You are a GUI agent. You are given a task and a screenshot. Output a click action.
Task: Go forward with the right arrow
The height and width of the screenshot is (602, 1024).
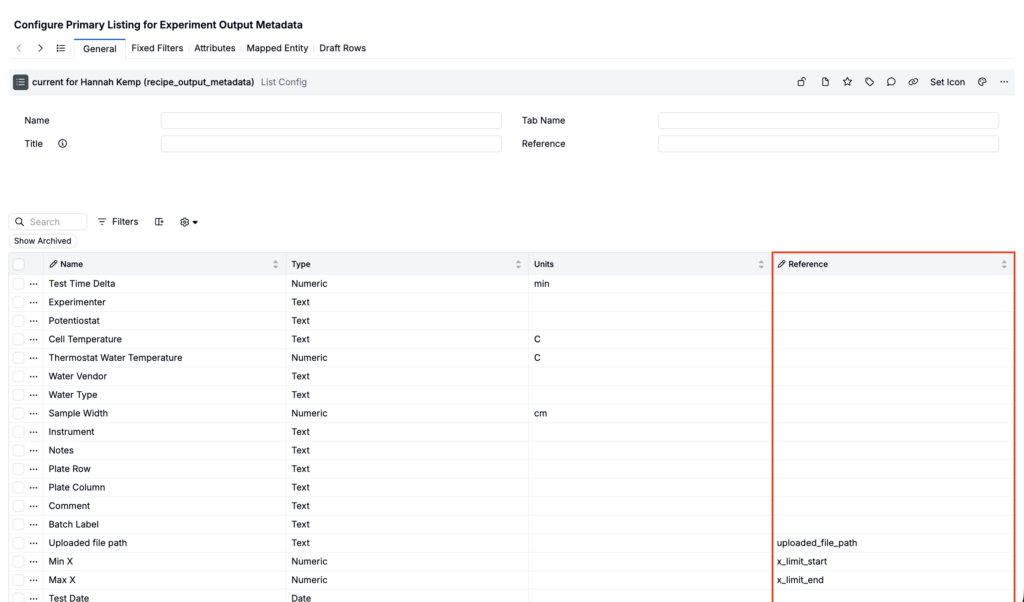(x=40, y=48)
